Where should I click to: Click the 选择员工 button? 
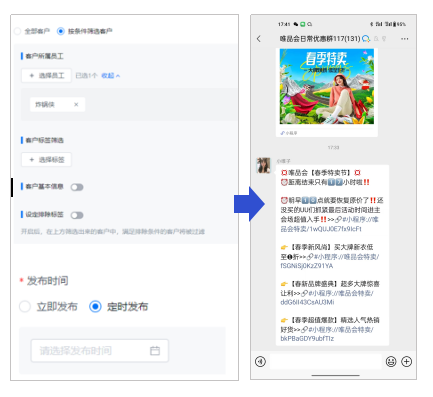[46, 76]
